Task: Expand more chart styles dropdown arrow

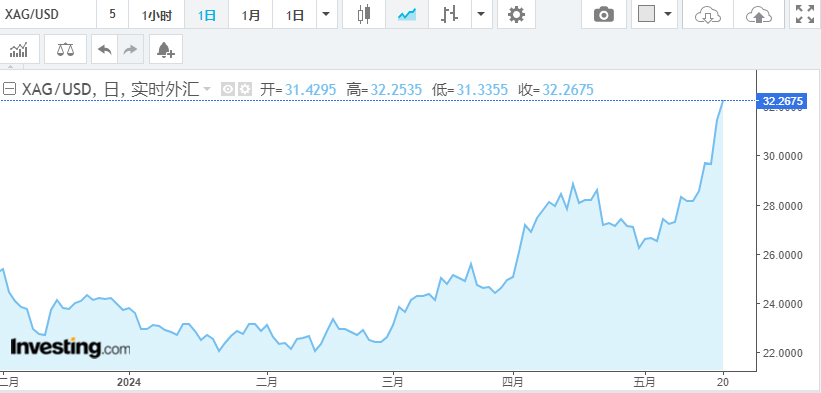Action: (481, 14)
